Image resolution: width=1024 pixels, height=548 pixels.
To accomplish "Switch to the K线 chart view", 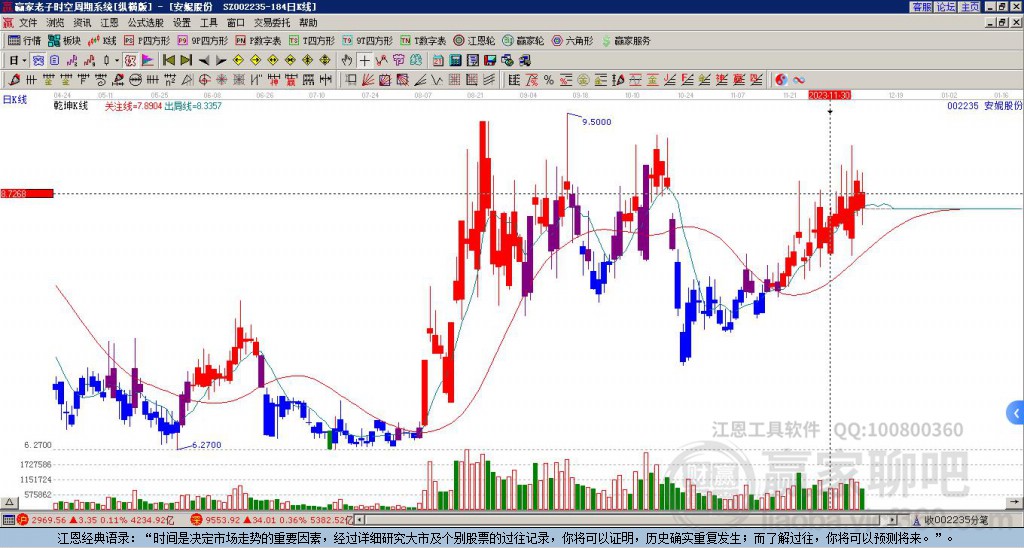I will [x=102, y=40].
